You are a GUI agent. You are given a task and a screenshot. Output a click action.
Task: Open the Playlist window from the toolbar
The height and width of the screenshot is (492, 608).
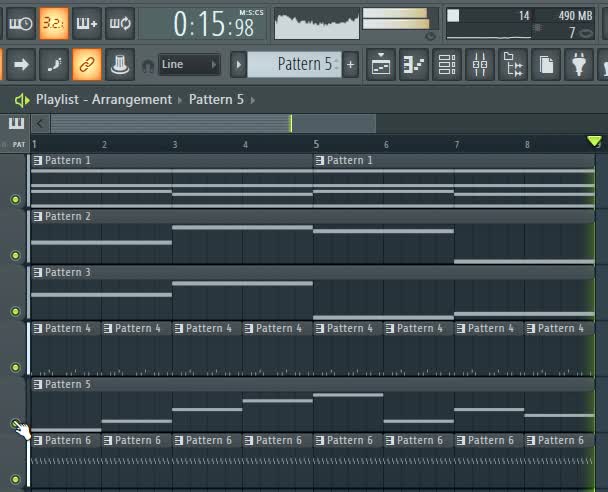tap(382, 65)
